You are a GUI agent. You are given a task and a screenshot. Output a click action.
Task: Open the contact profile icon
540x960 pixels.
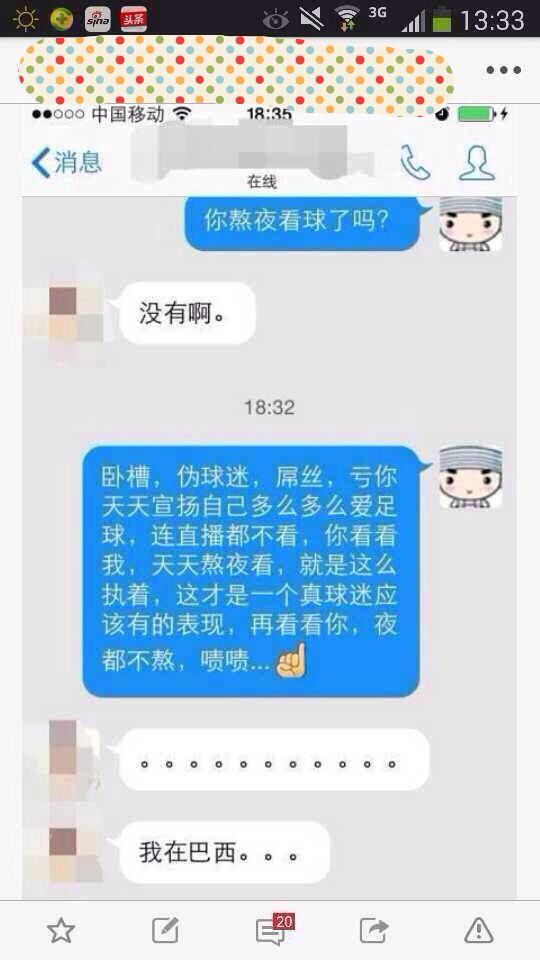tap(477, 162)
